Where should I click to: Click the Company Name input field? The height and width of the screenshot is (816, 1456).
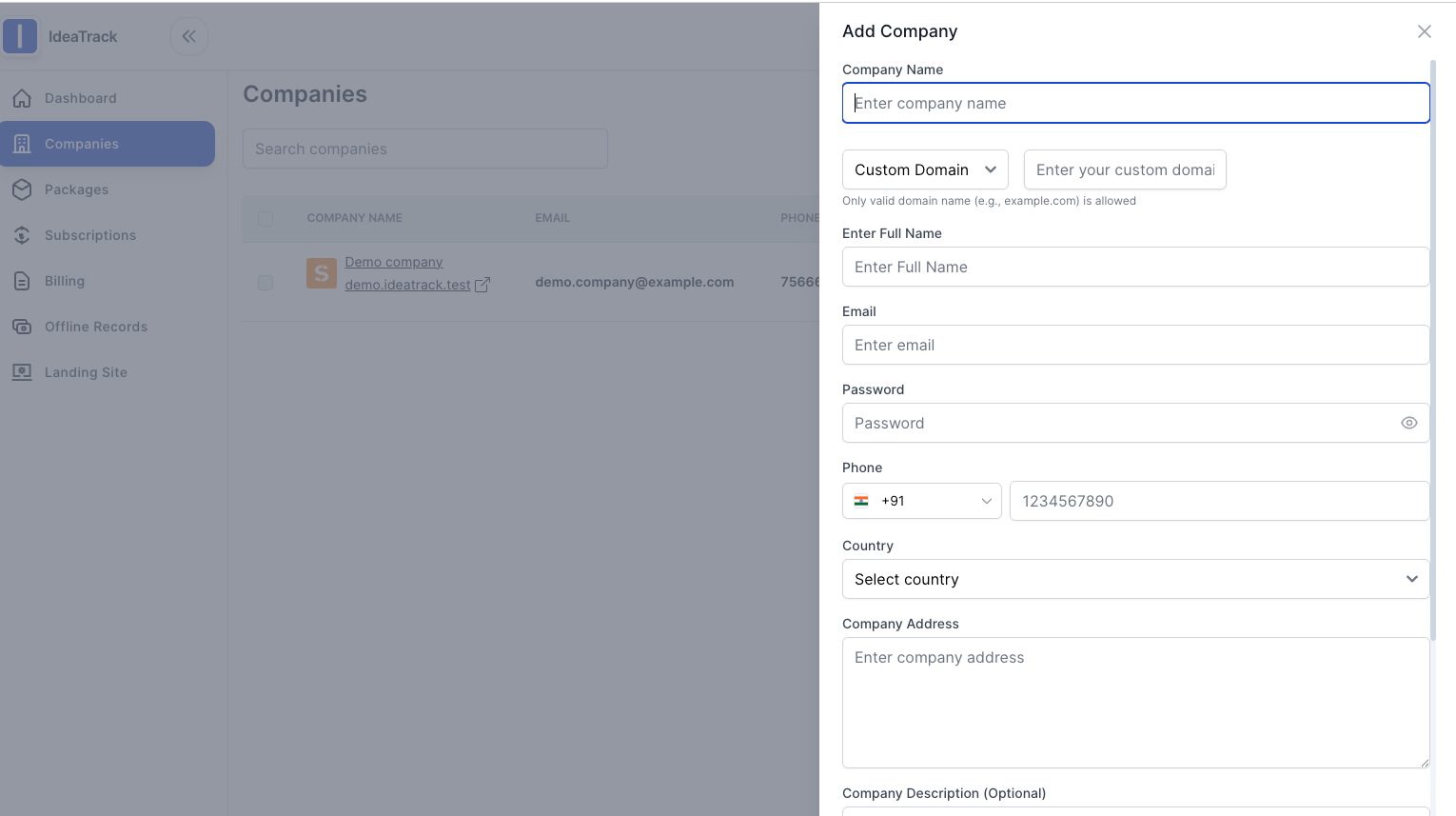1134,103
